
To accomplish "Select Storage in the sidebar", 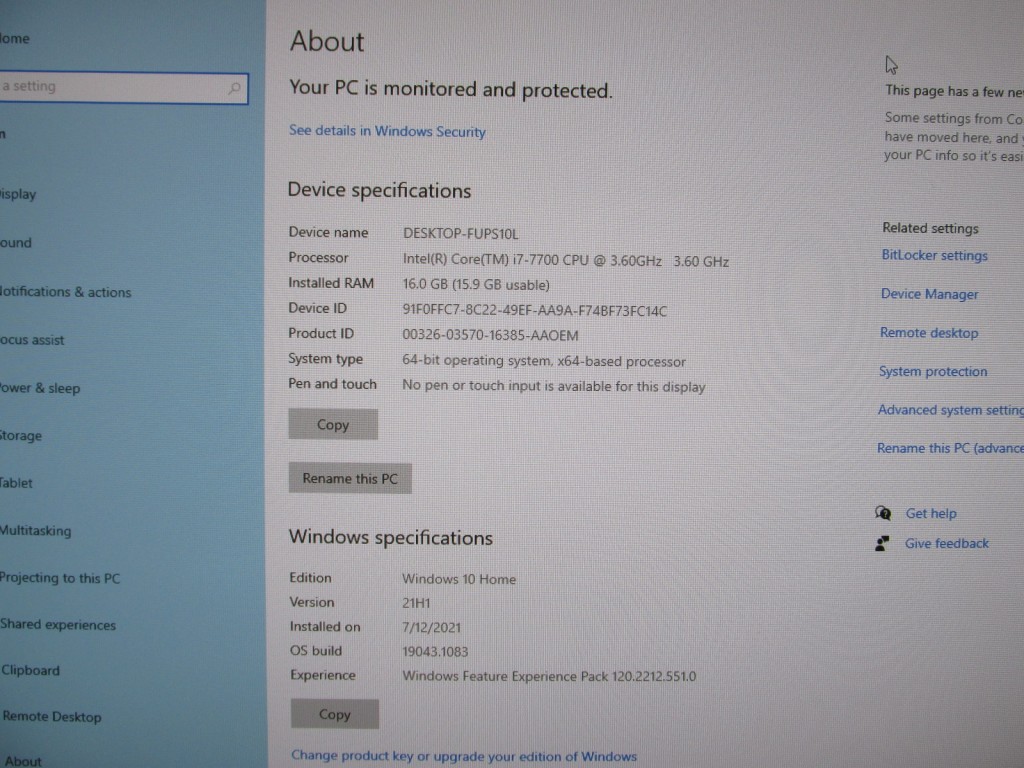I will tap(21, 436).
